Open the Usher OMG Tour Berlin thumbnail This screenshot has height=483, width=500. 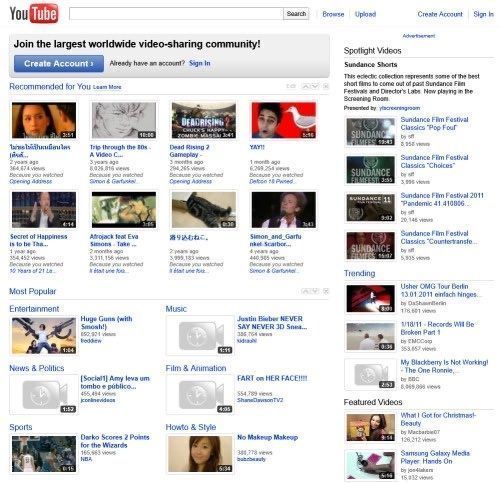coord(371,299)
